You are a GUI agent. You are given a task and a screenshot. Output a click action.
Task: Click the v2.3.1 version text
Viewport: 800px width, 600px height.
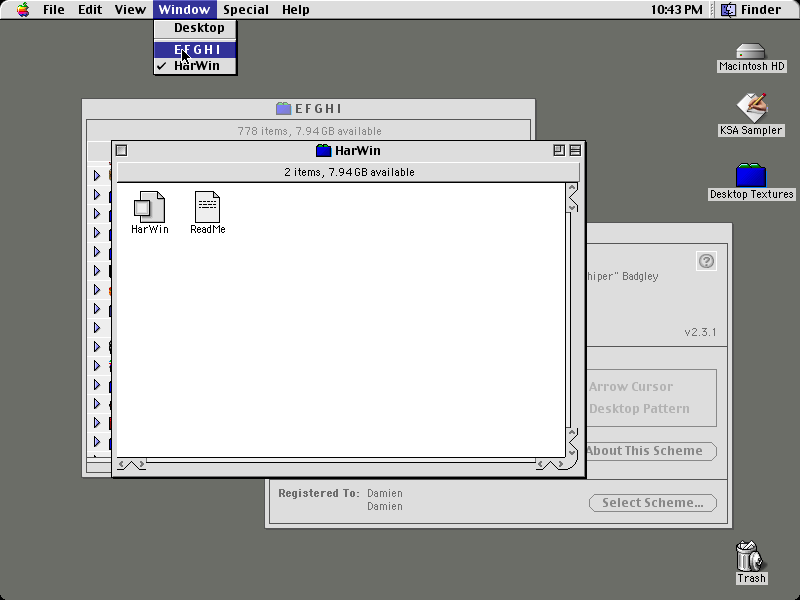(700, 332)
